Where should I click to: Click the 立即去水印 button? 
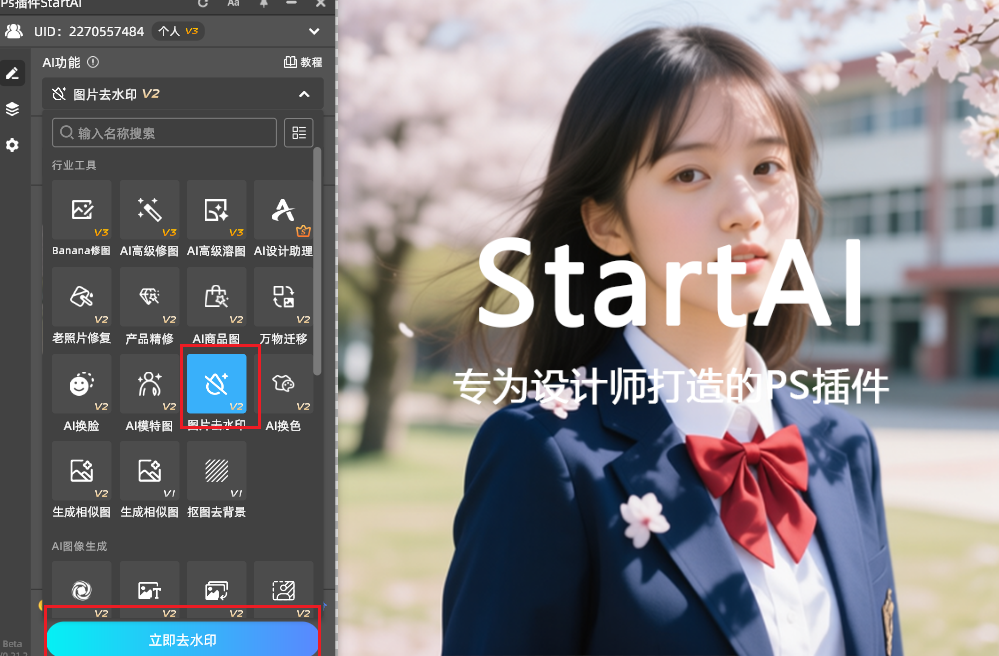[x=182, y=640]
